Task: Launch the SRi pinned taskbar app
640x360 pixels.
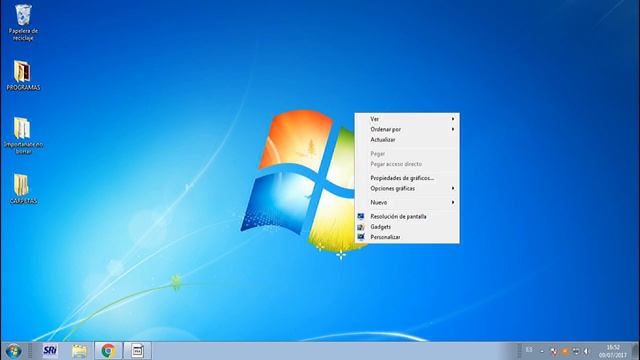Action: [50, 351]
